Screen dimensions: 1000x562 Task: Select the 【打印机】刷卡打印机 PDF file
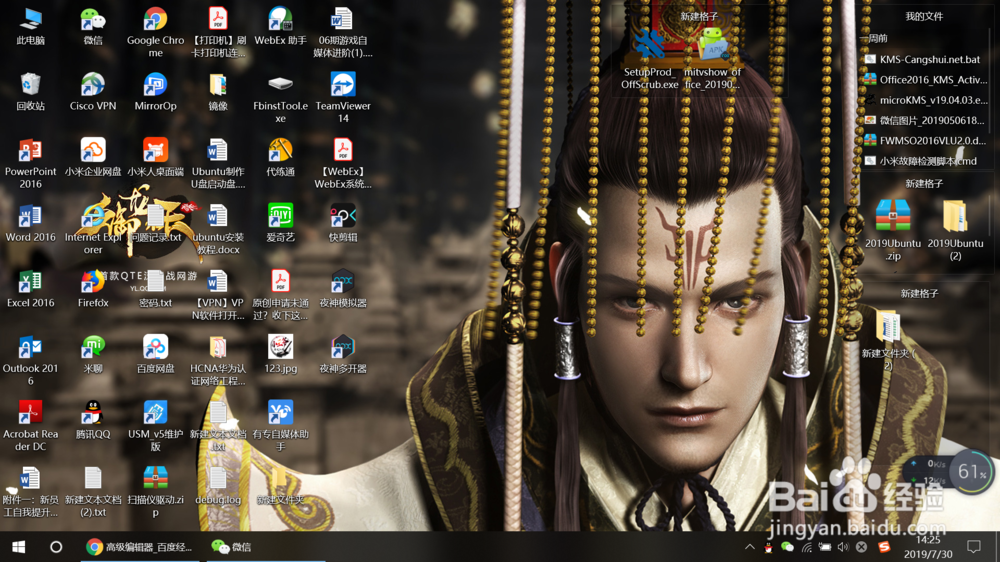[217, 33]
